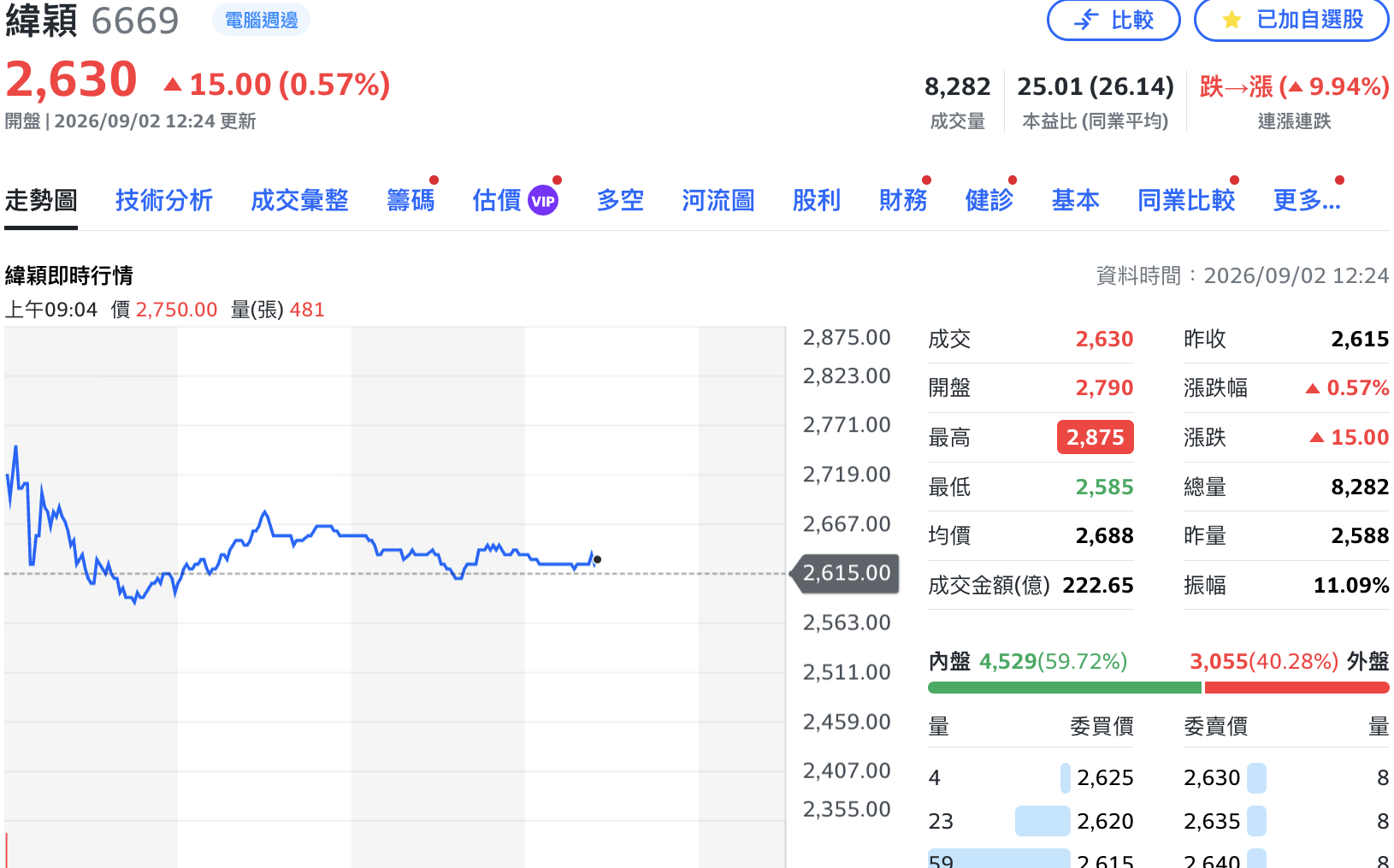This screenshot has width=1394, height=868.
Task: Go to the 籌碼 tab
Action: [411, 200]
